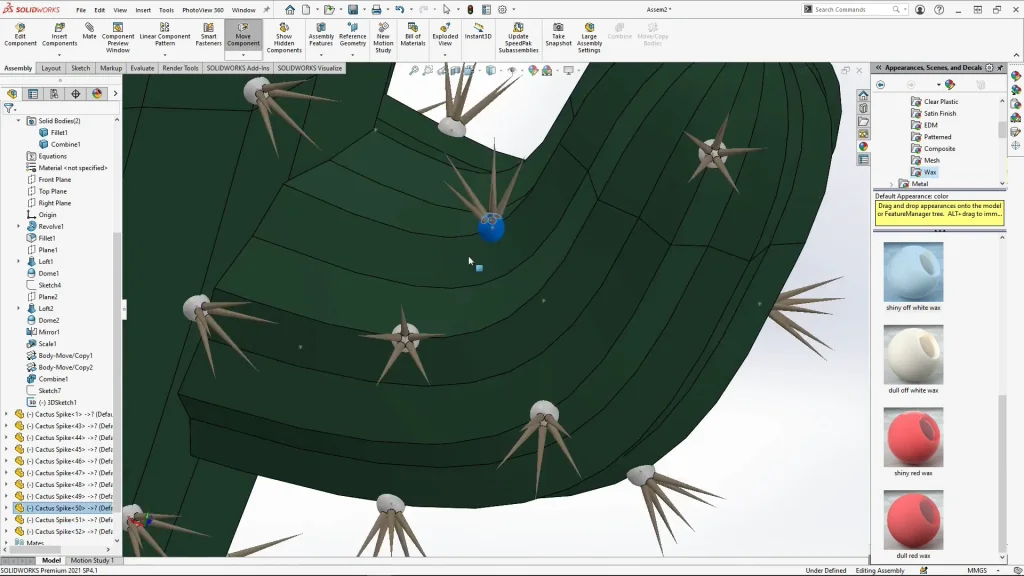Screen dimensions: 1024x576
Task: Click the Mate tool in the ribbon
Action: (x=89, y=31)
